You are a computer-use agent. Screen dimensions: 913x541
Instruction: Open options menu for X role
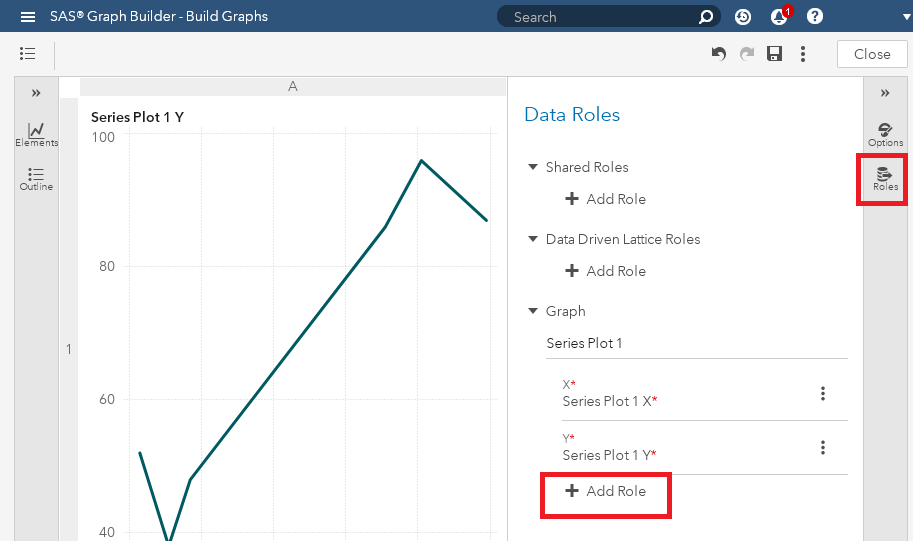(823, 394)
